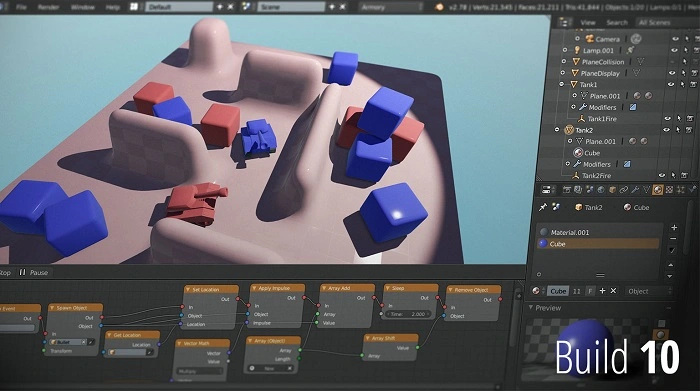Image resolution: width=700 pixels, height=391 pixels.
Task: Open the File menu
Action: pos(21,7)
